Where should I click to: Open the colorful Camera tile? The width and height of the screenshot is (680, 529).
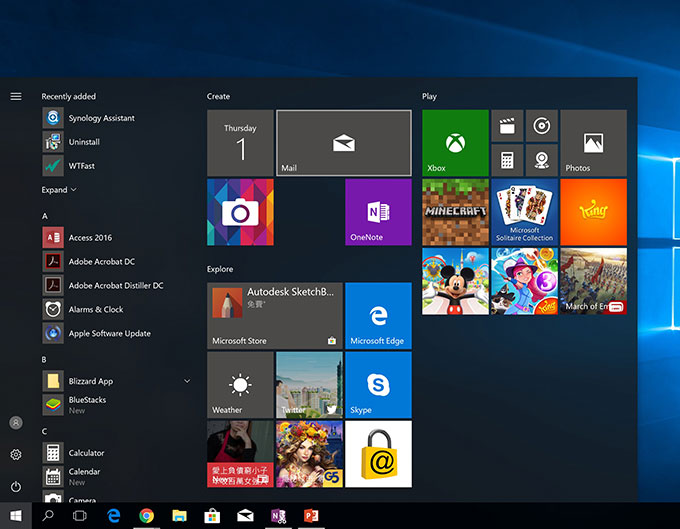click(x=240, y=212)
